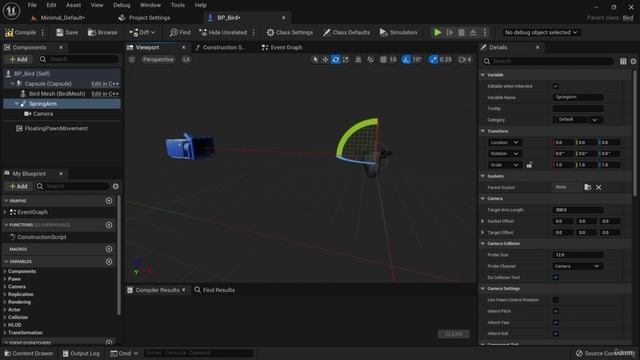
Task: Add a new macro with plus icon
Action: [109, 249]
